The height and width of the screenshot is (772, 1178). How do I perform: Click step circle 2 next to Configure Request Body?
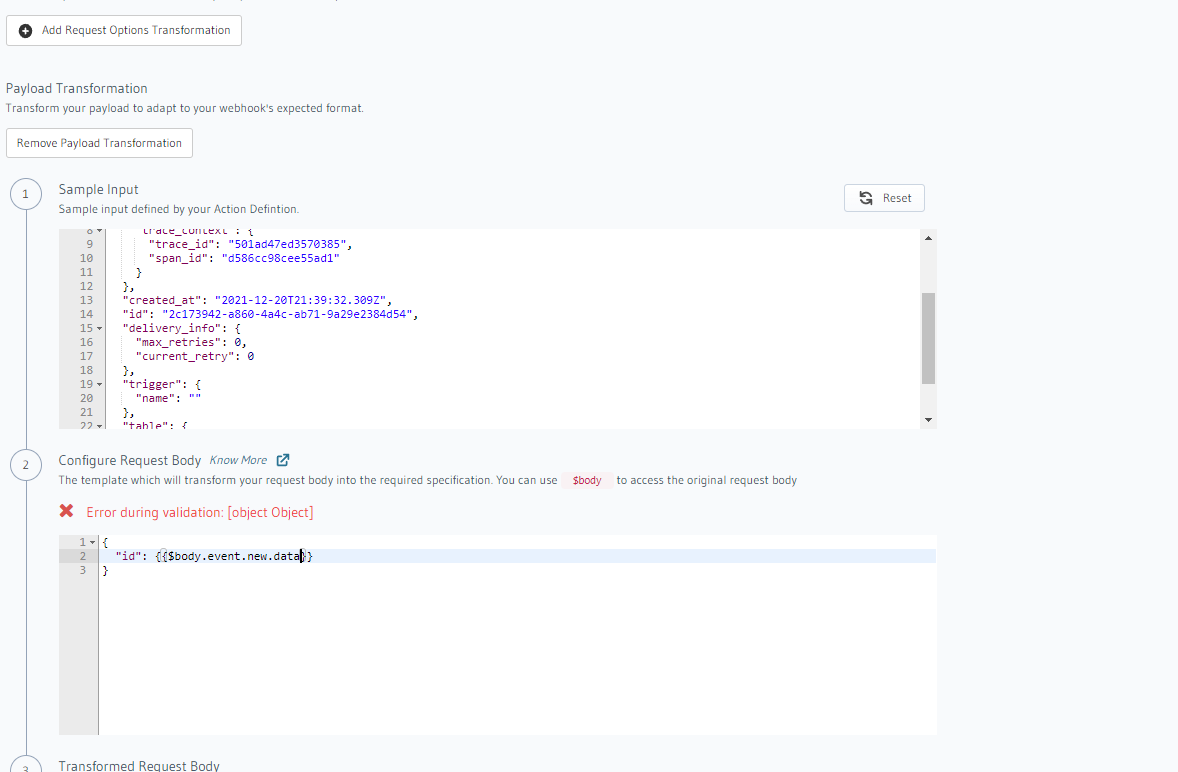26,464
